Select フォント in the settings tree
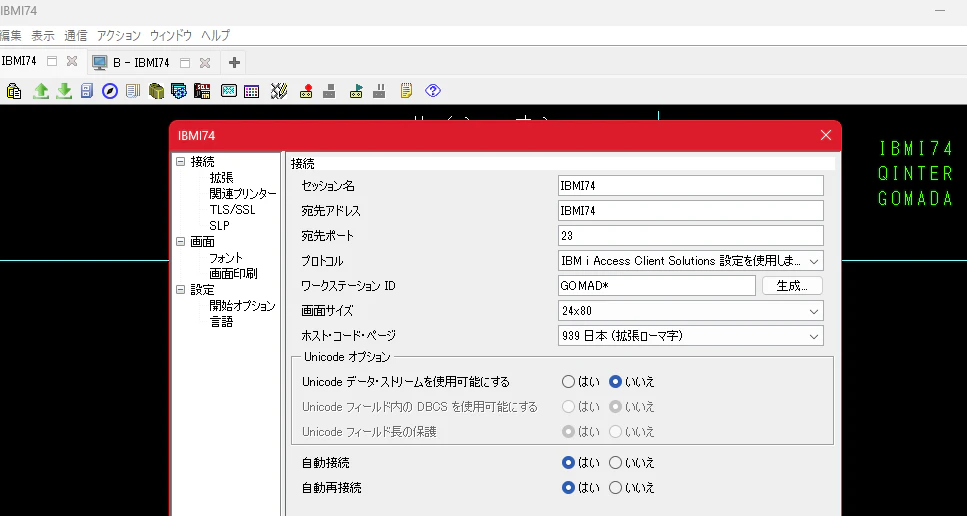 [x=226, y=258]
